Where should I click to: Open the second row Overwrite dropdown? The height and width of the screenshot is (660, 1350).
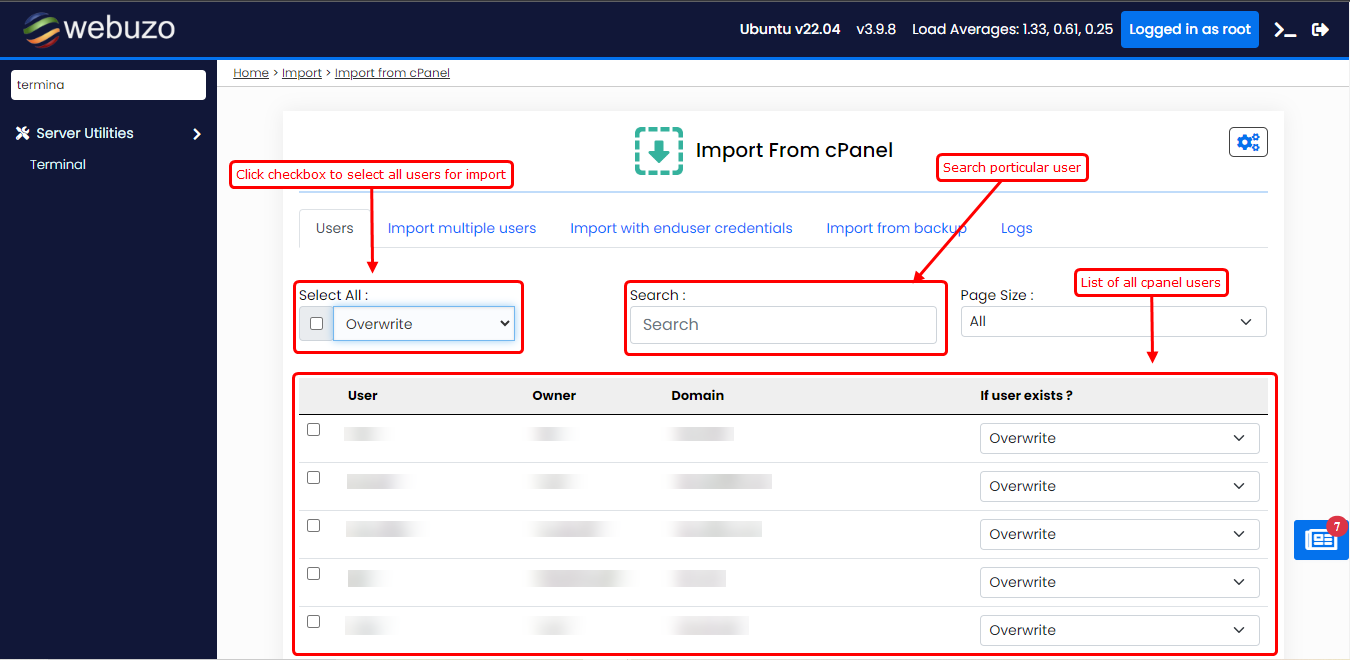(x=1119, y=487)
